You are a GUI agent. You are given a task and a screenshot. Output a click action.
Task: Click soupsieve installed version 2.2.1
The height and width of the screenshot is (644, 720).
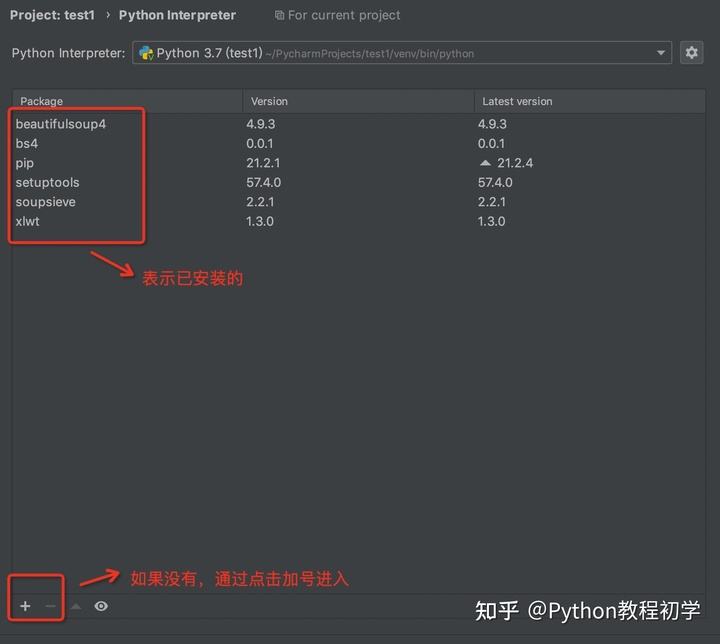coord(260,202)
